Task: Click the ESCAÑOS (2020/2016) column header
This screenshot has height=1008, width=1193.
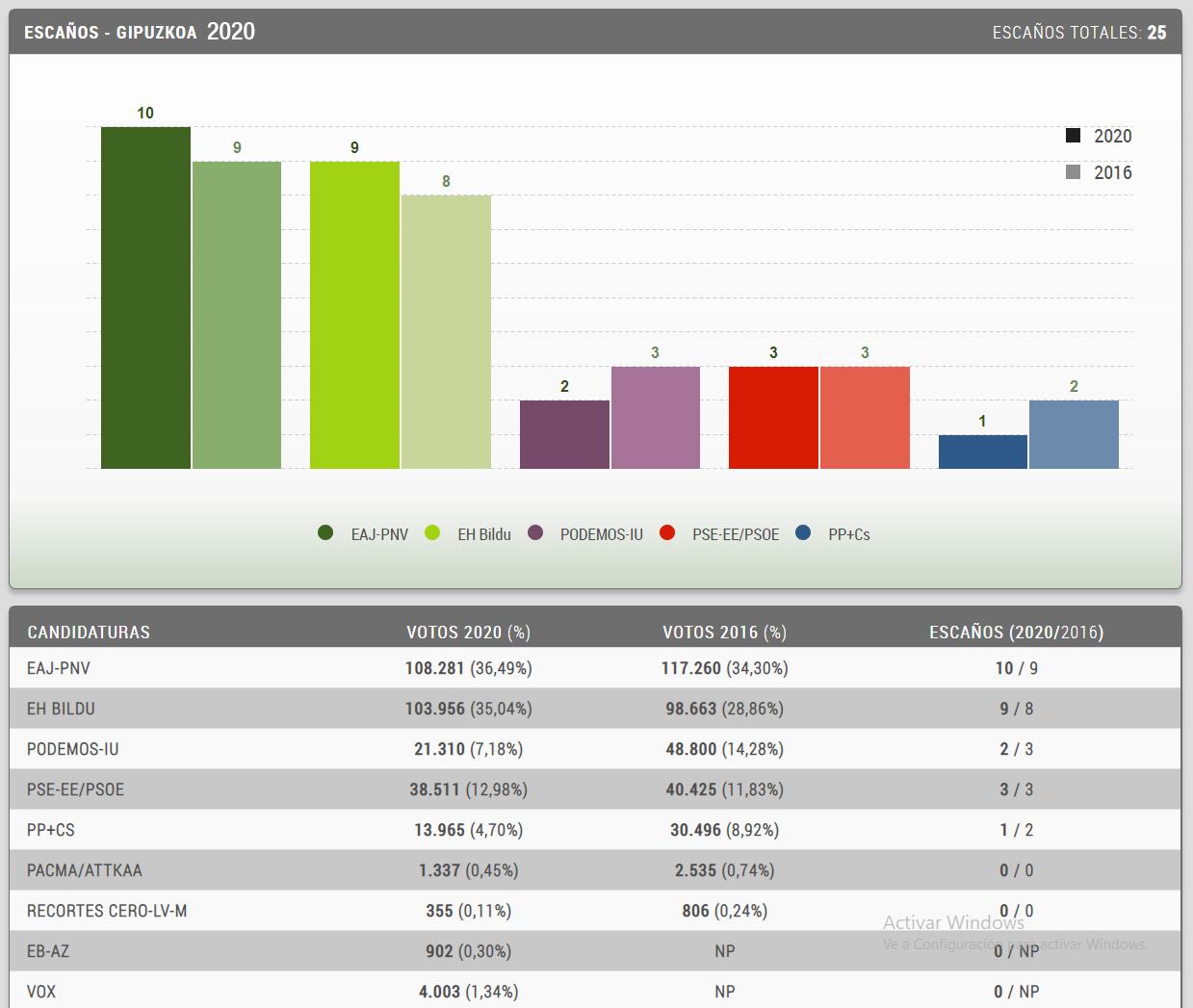Action: [x=1016, y=633]
